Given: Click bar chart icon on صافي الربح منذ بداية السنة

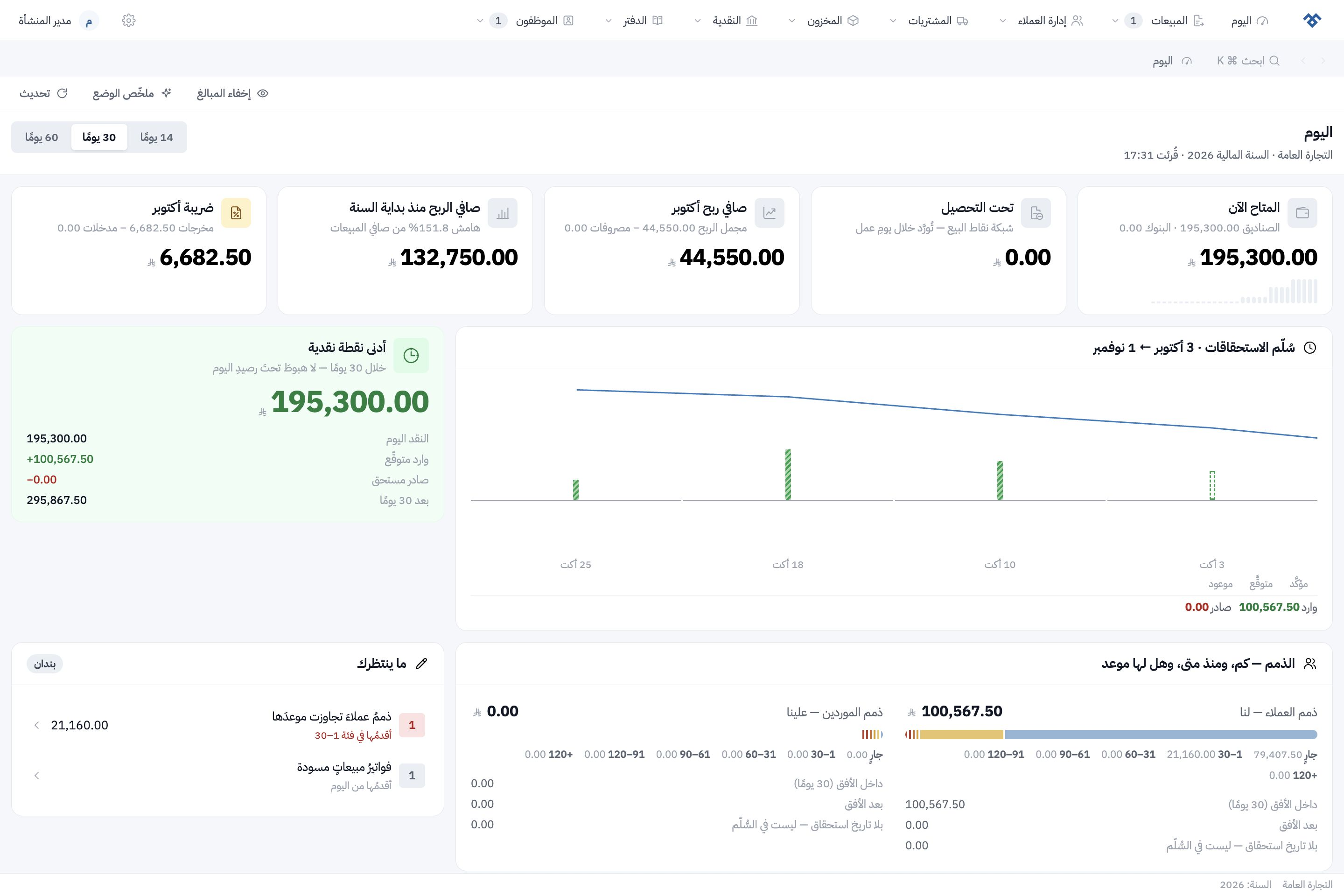Looking at the screenshot, I should [x=503, y=213].
